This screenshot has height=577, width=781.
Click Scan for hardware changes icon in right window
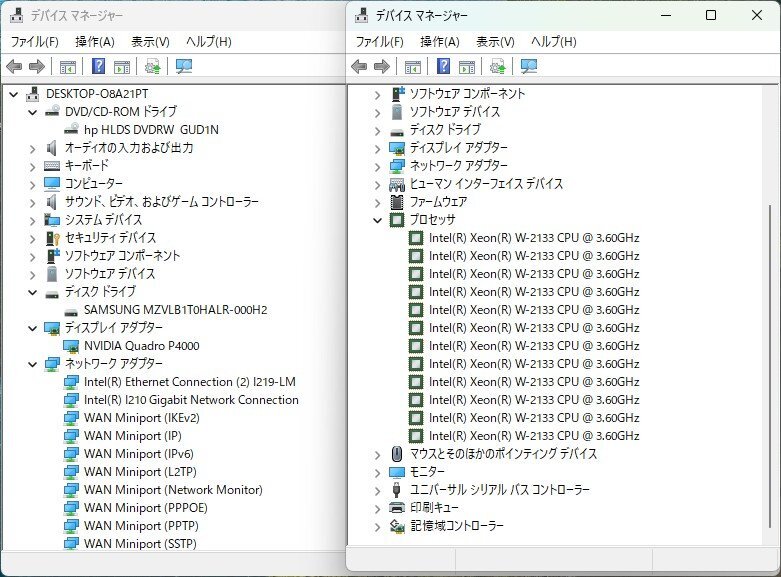[528, 66]
